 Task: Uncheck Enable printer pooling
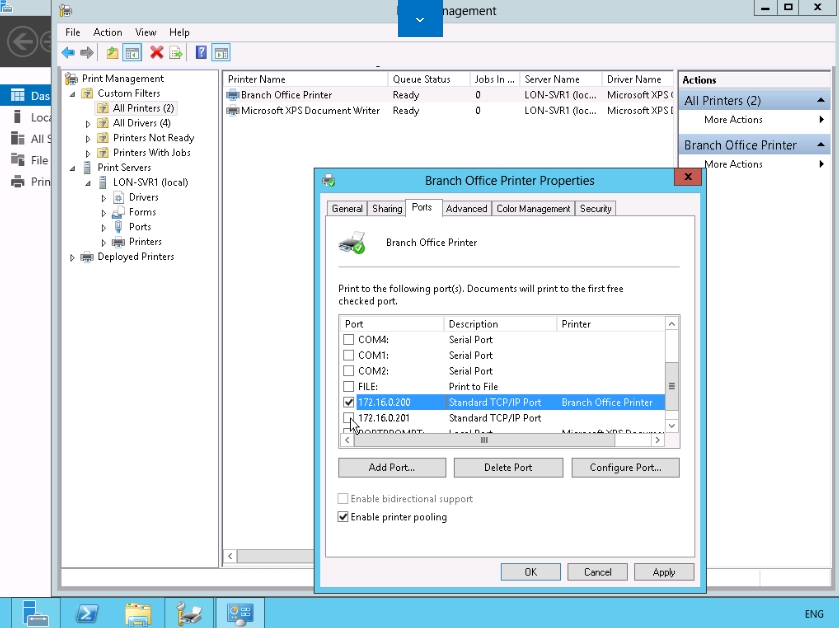344,517
